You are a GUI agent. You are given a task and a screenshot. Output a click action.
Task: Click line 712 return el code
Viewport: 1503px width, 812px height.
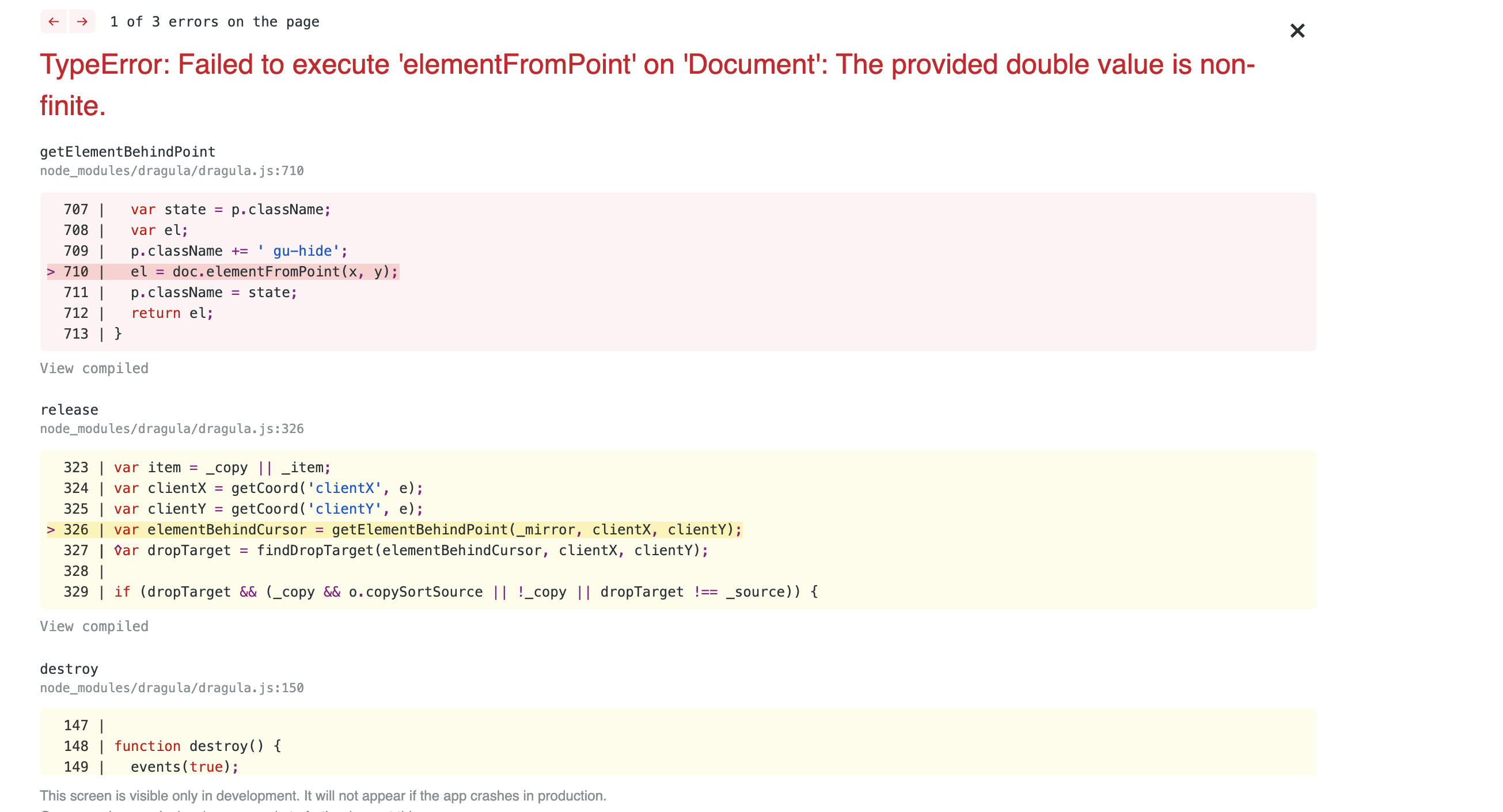point(172,313)
